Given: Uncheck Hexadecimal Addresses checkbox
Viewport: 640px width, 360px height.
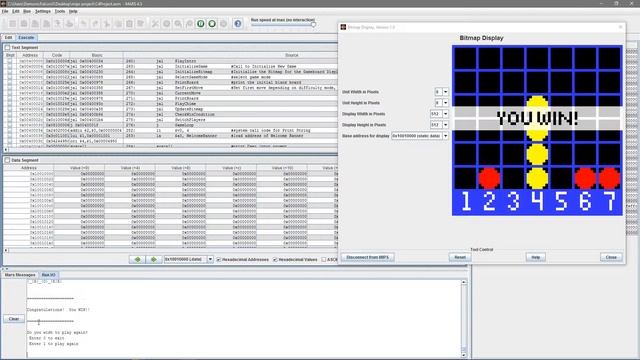Looking at the screenshot, I should click(x=219, y=260).
